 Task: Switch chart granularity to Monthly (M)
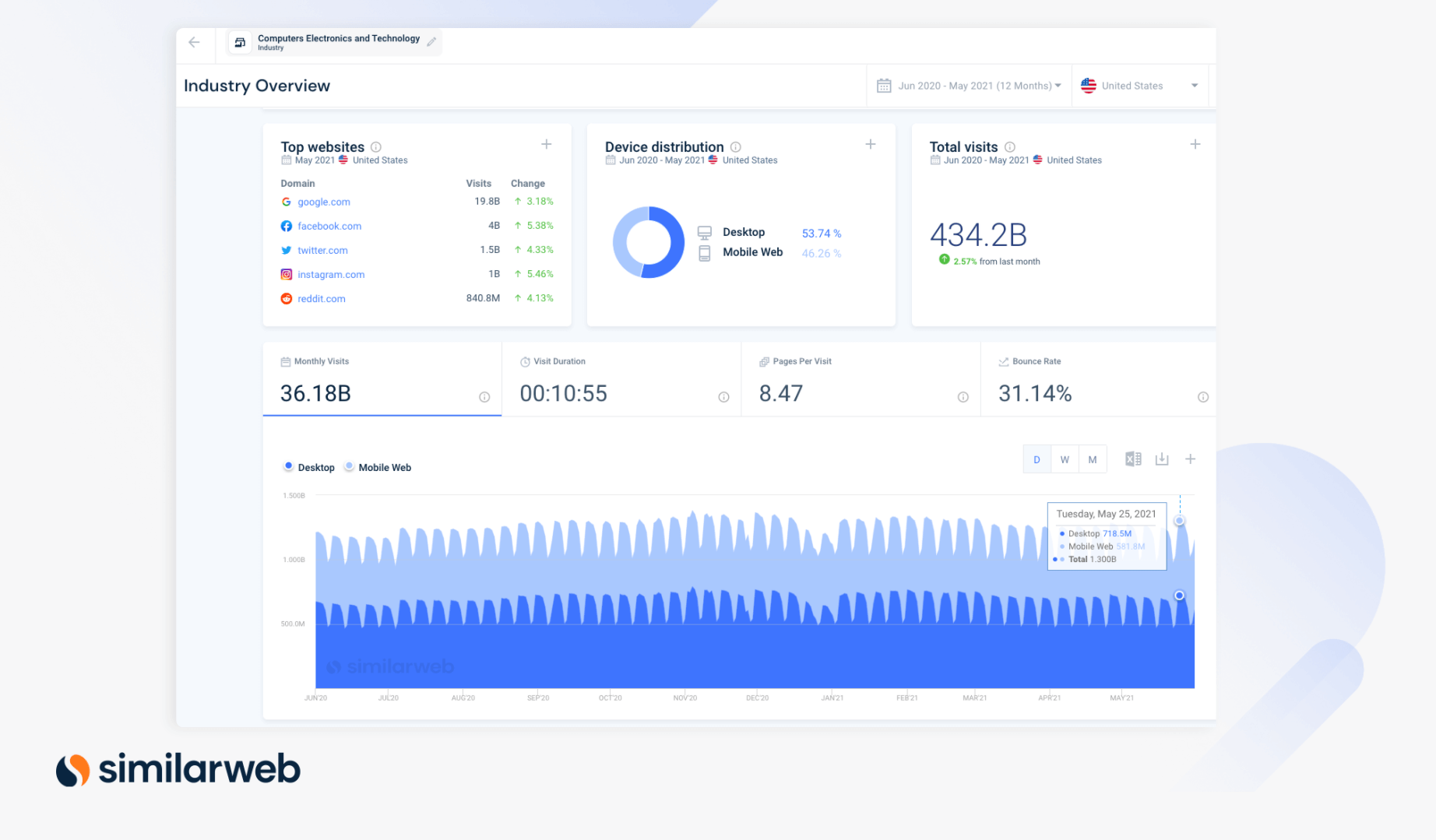tap(1093, 459)
